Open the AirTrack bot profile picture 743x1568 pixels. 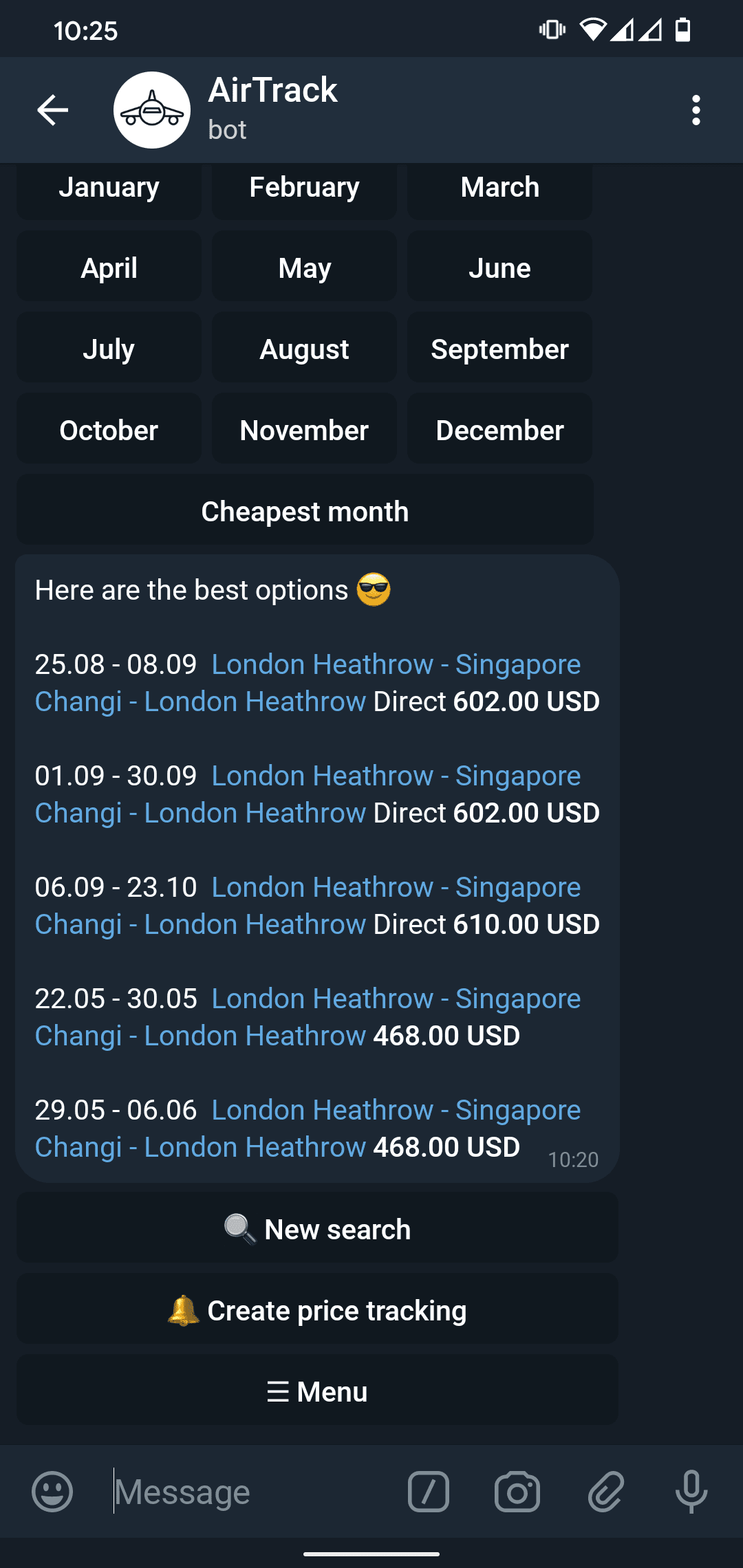[151, 110]
